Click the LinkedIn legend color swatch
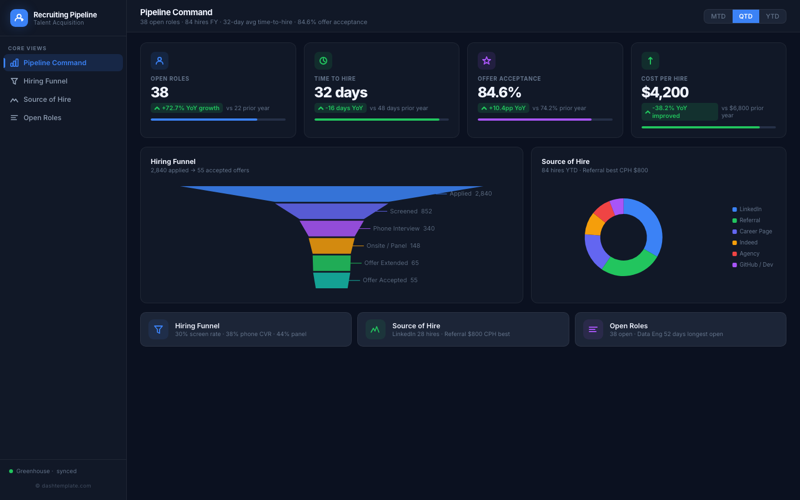This screenshot has height=500, width=800. click(x=735, y=209)
